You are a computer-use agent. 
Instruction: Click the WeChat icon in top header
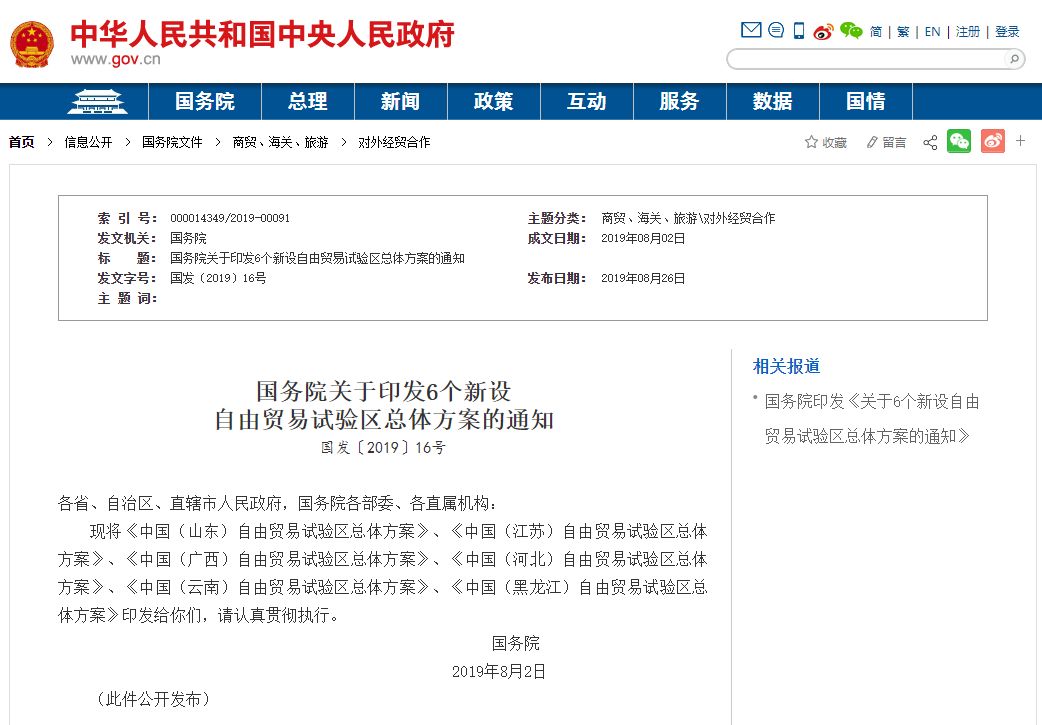(851, 31)
